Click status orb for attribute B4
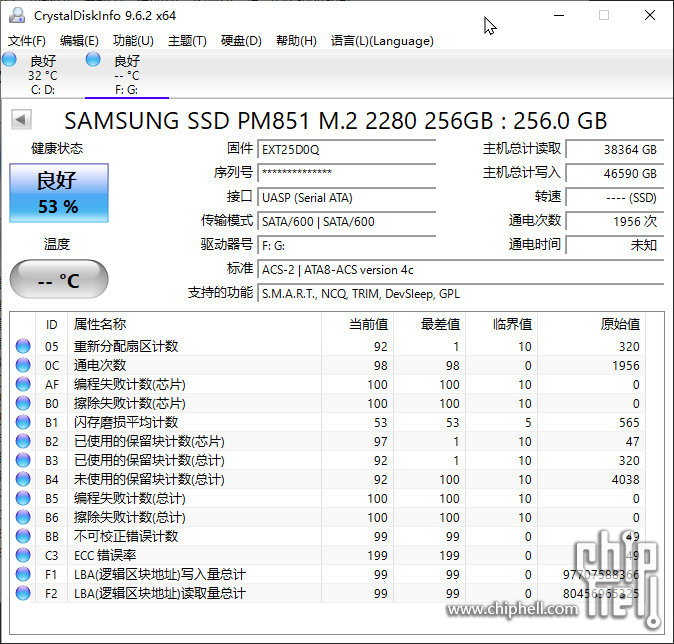 (23, 479)
